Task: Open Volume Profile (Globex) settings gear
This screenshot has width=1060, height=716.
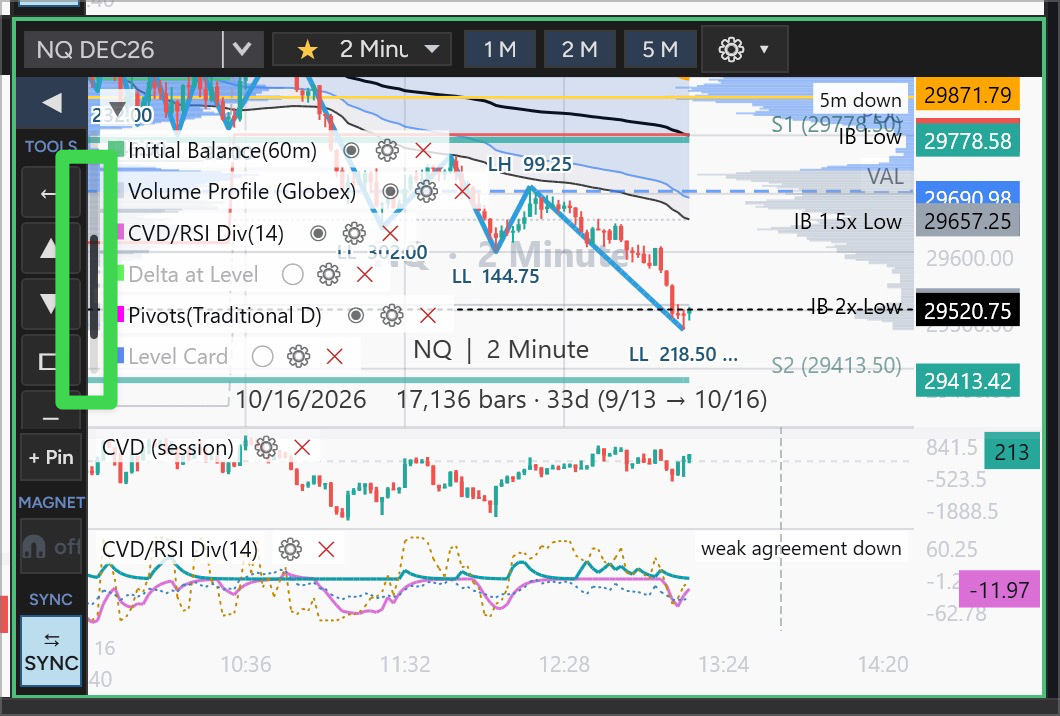Action: (426, 191)
